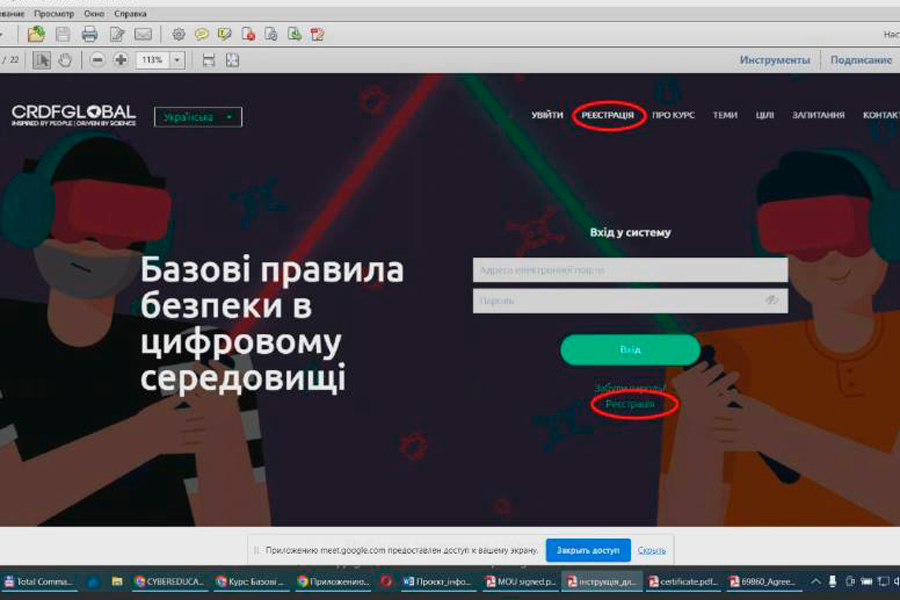Click the forgot password link
900x600 pixels.
[x=630, y=388]
